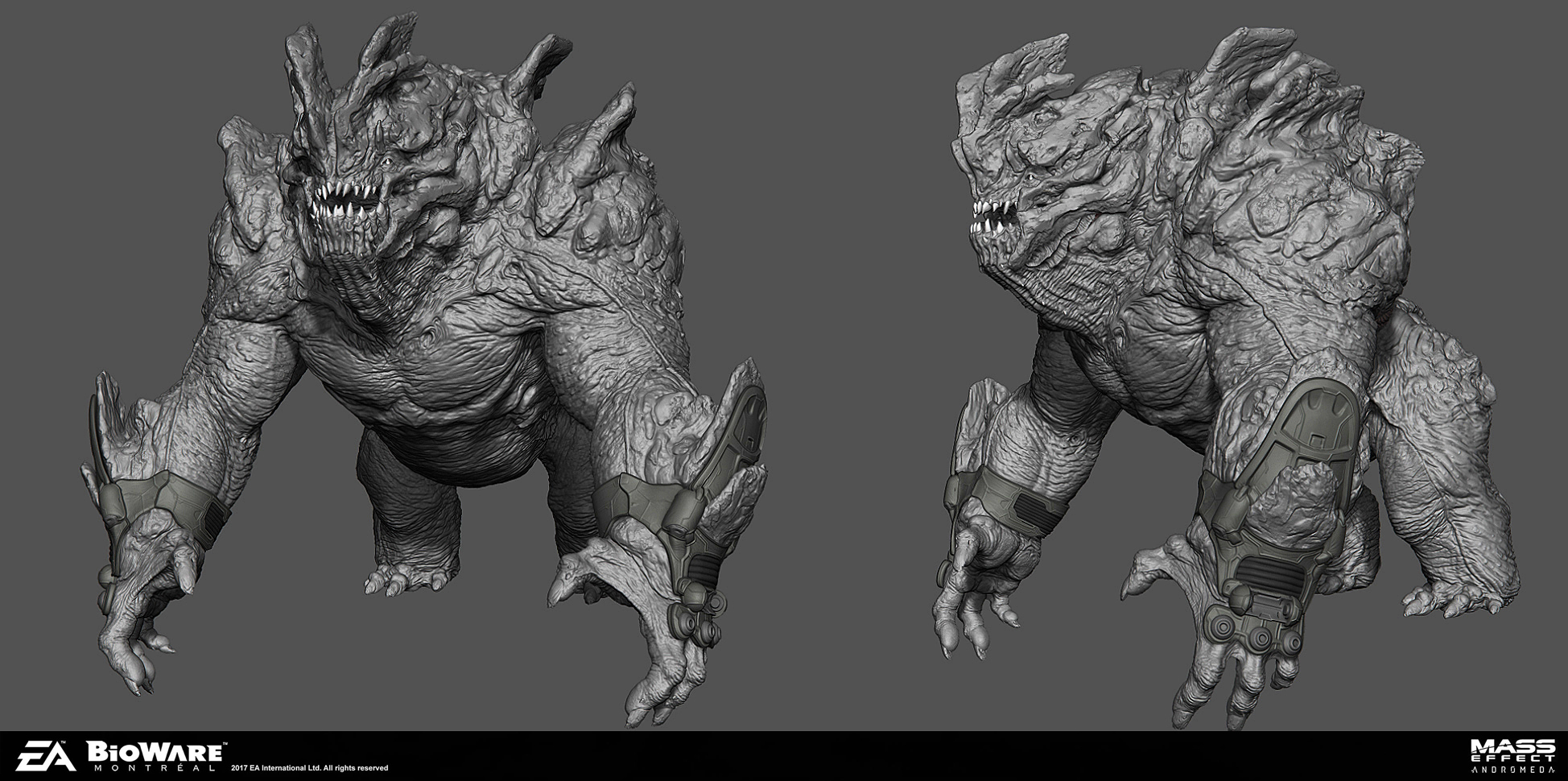
Task: Click "2017 EA International Ltd. All rights reserved" text
Action: pyautogui.click(x=310, y=768)
